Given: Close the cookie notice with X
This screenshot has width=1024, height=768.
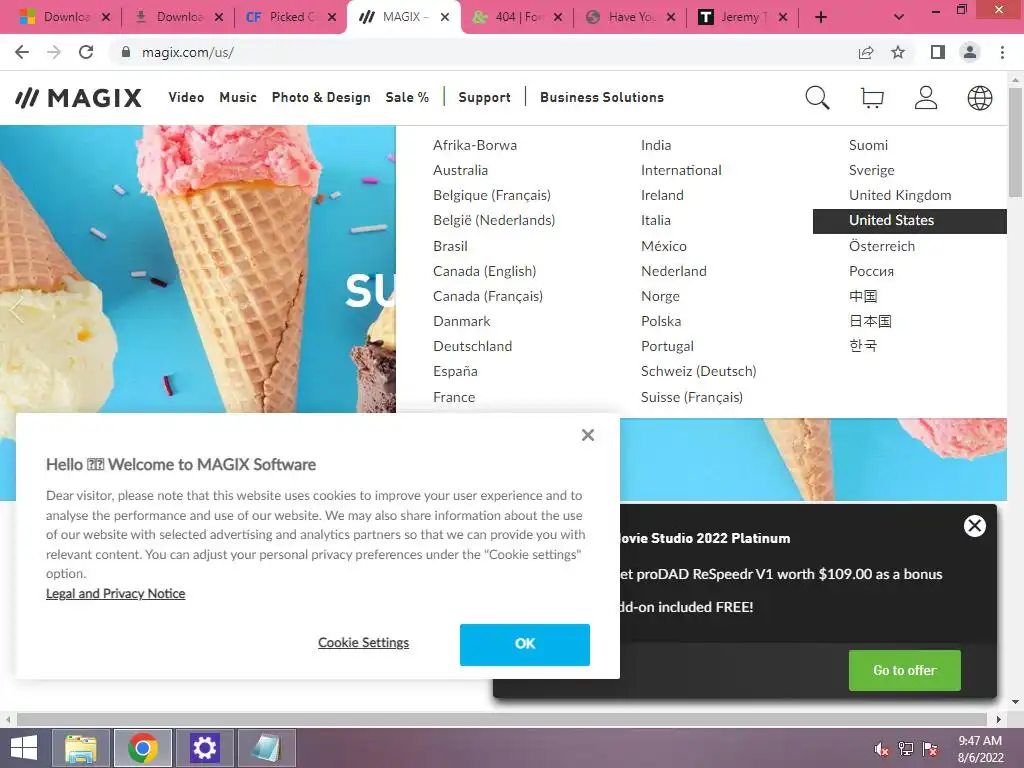Looking at the screenshot, I should pyautogui.click(x=588, y=435).
